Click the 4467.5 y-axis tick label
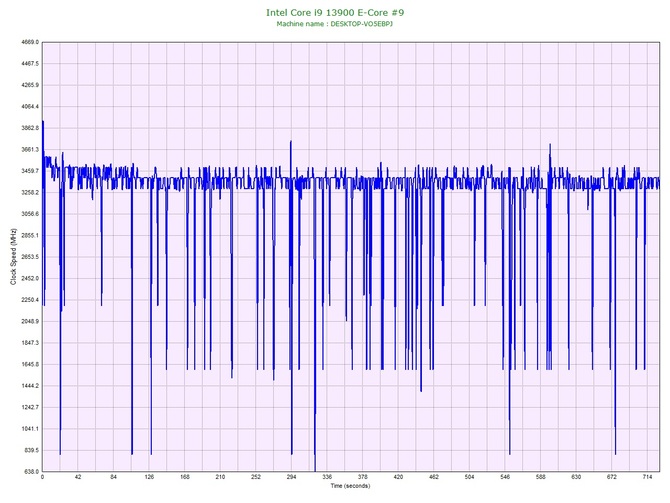The height and width of the screenshot is (503, 670). coord(30,64)
